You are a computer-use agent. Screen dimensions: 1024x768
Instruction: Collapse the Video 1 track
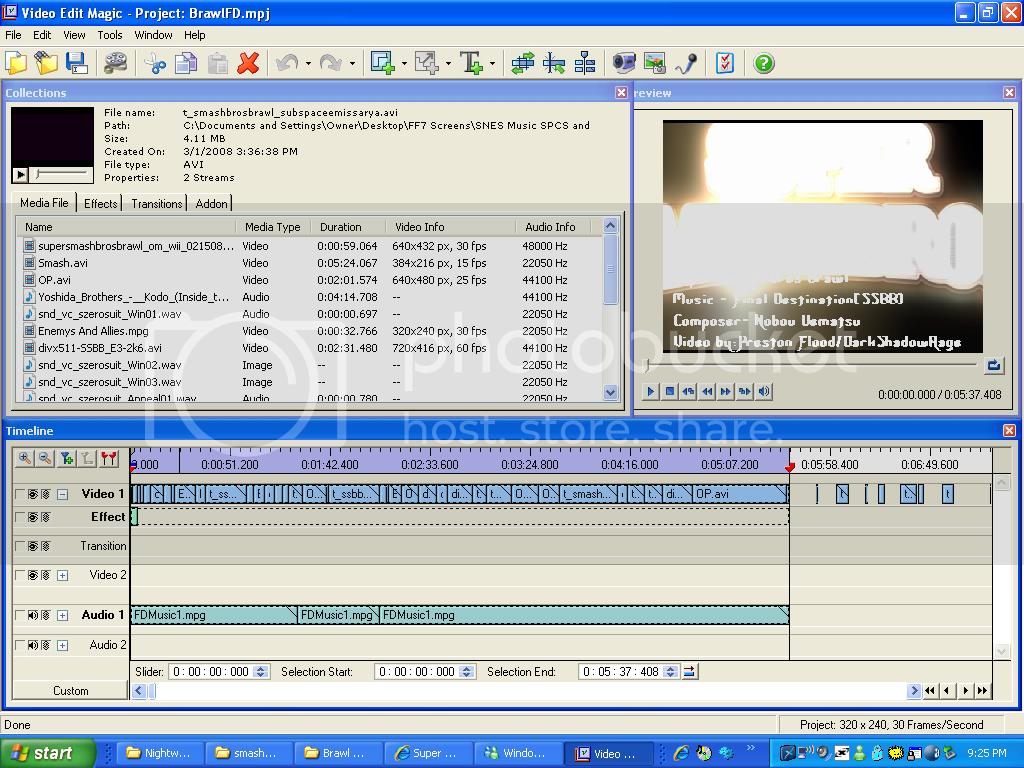63,494
